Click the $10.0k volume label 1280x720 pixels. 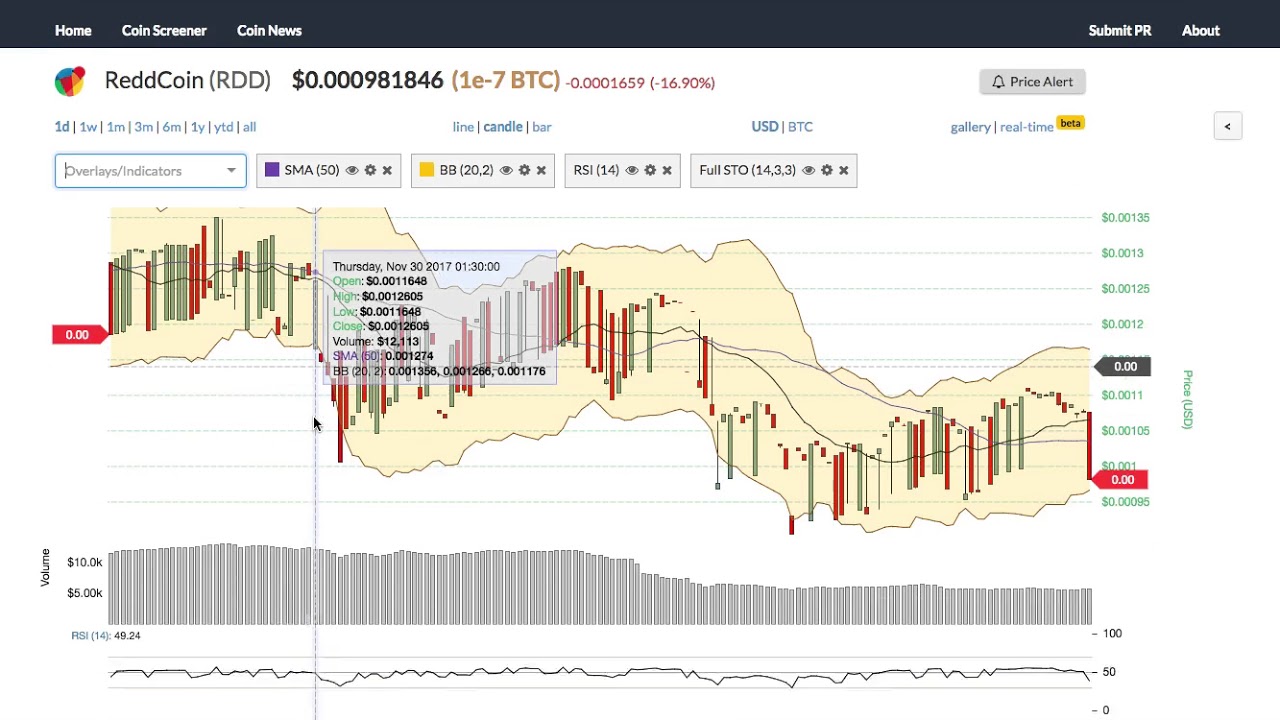[x=84, y=563]
